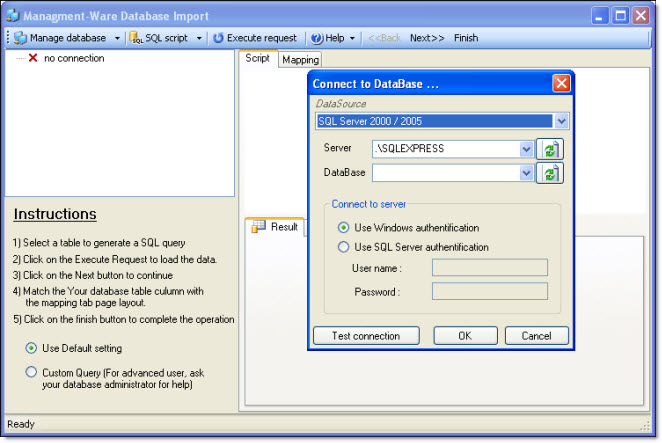Screen dimensions: 662x443
Task: Expand the SQL script menu arrow
Action: [199, 38]
